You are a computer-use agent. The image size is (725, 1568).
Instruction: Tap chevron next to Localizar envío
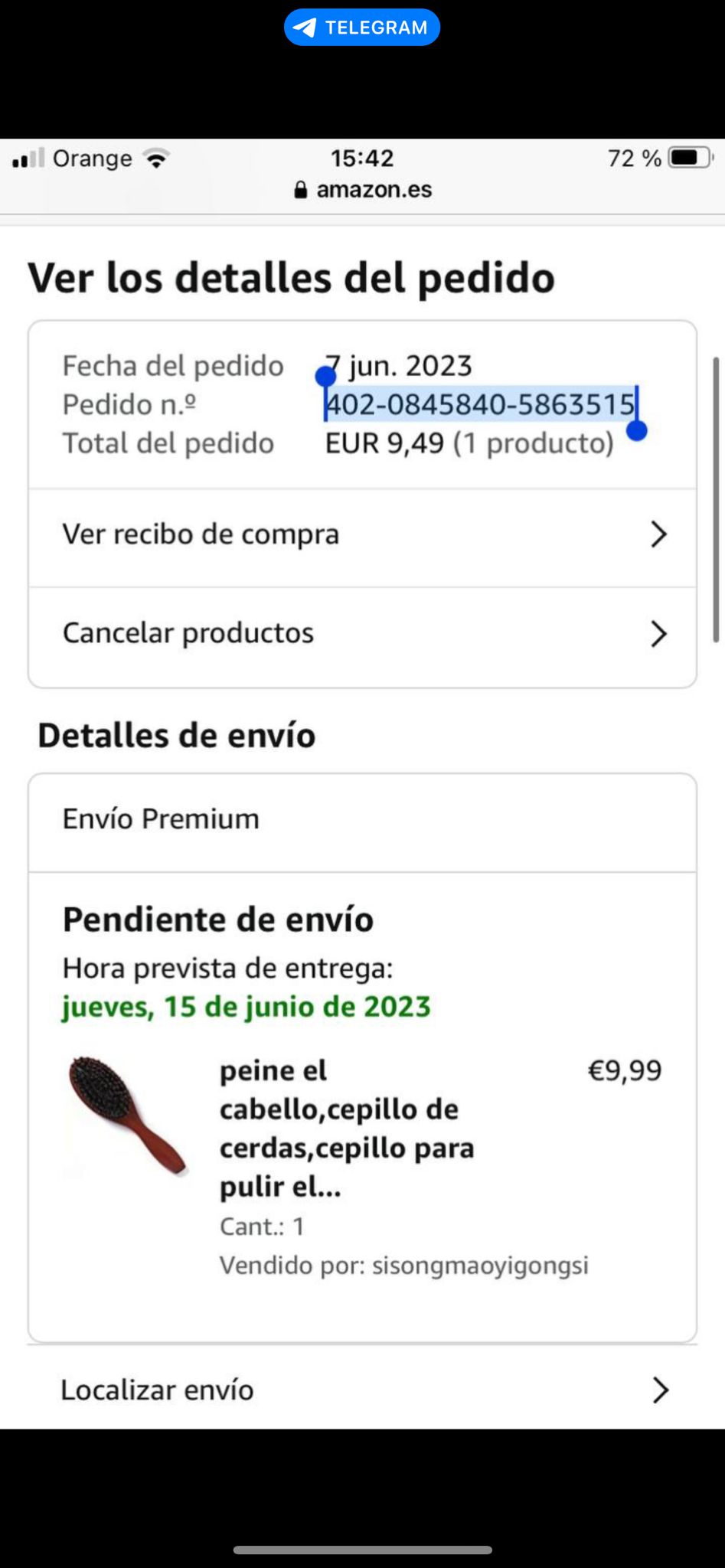[x=660, y=1390]
